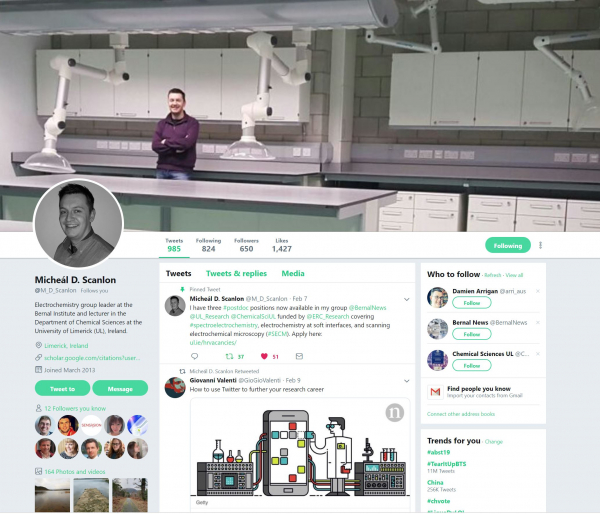The image size is (600, 514).
Task: Expand the pinned tweet options chevron
Action: [406, 299]
